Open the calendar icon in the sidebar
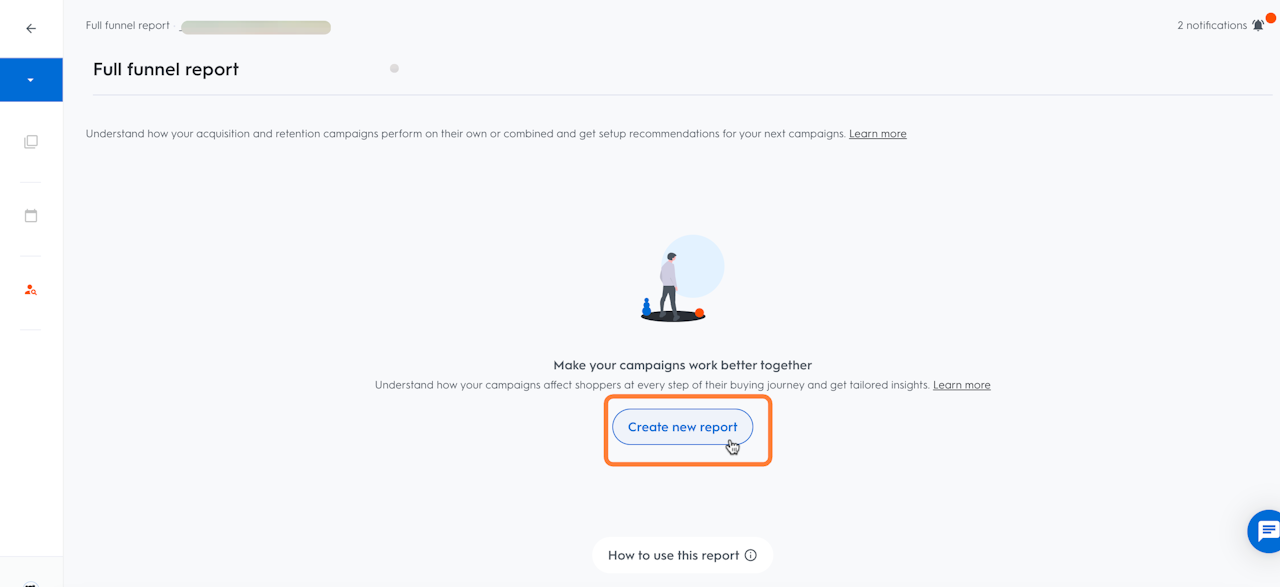 [x=31, y=216]
